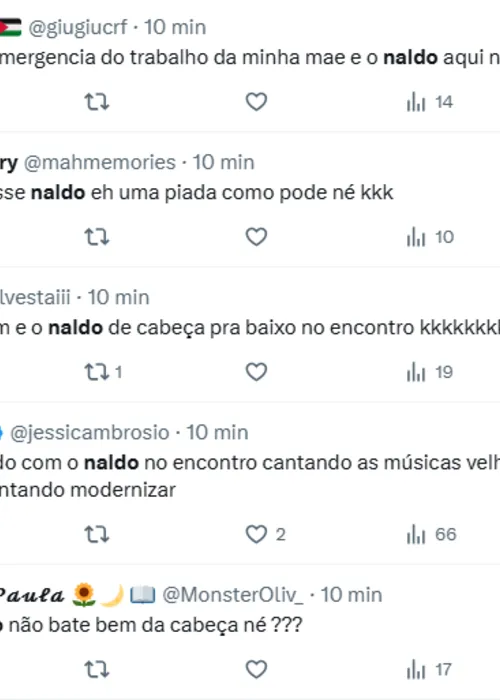The width and height of the screenshot is (500, 700).
Task: View analytics showing 17 views
Action: point(429,669)
